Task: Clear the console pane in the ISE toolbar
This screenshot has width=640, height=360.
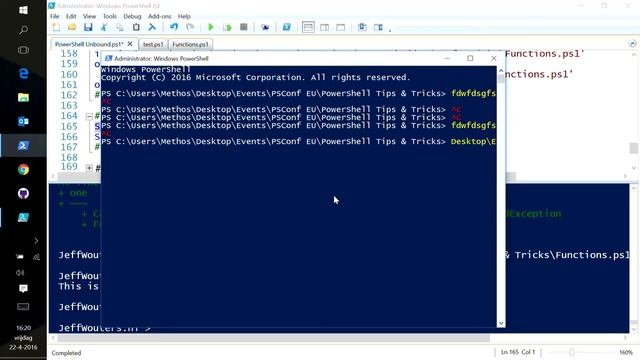Action: click(x=152, y=27)
